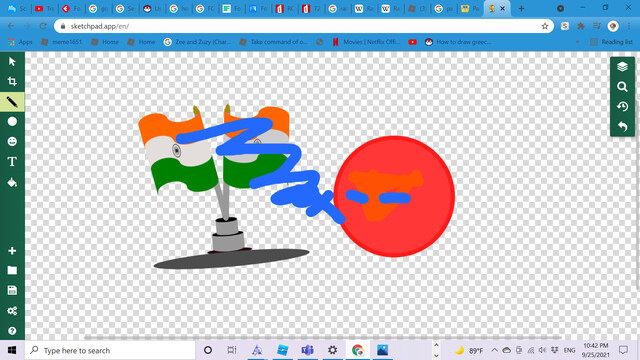The image size is (640, 360).
Task: Pick the Shapes circle tool
Action: coord(12,121)
